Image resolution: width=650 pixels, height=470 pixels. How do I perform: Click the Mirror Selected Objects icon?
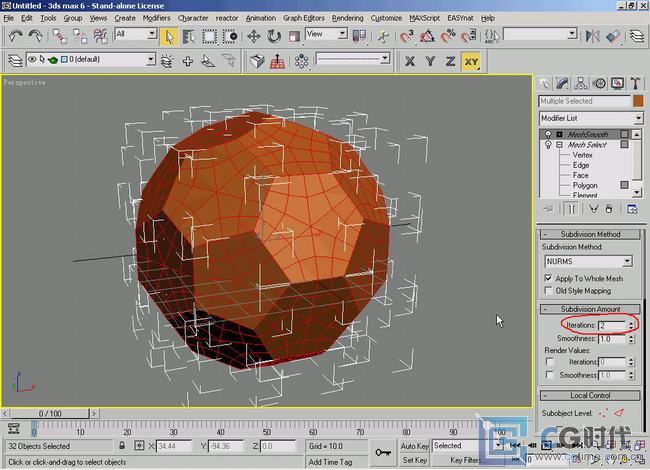592,36
